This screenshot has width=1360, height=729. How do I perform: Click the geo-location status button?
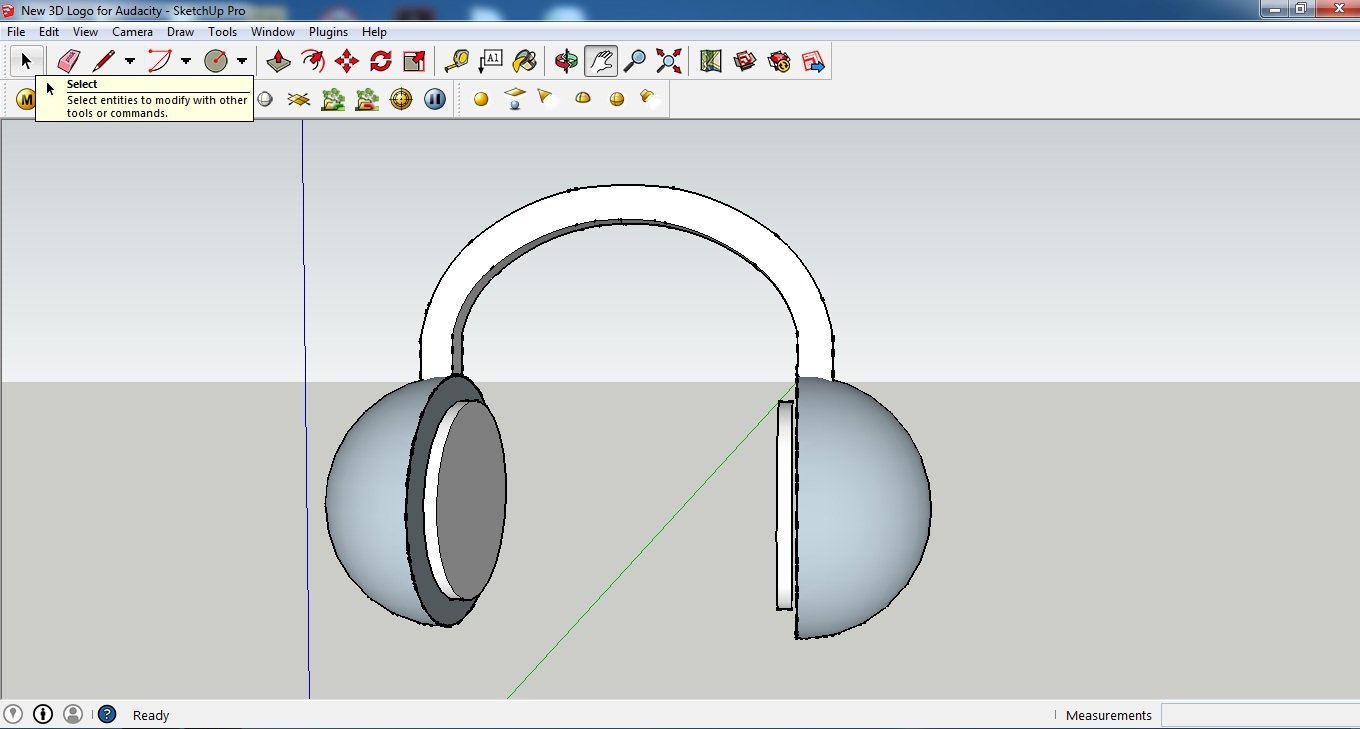pyautogui.click(x=13, y=714)
